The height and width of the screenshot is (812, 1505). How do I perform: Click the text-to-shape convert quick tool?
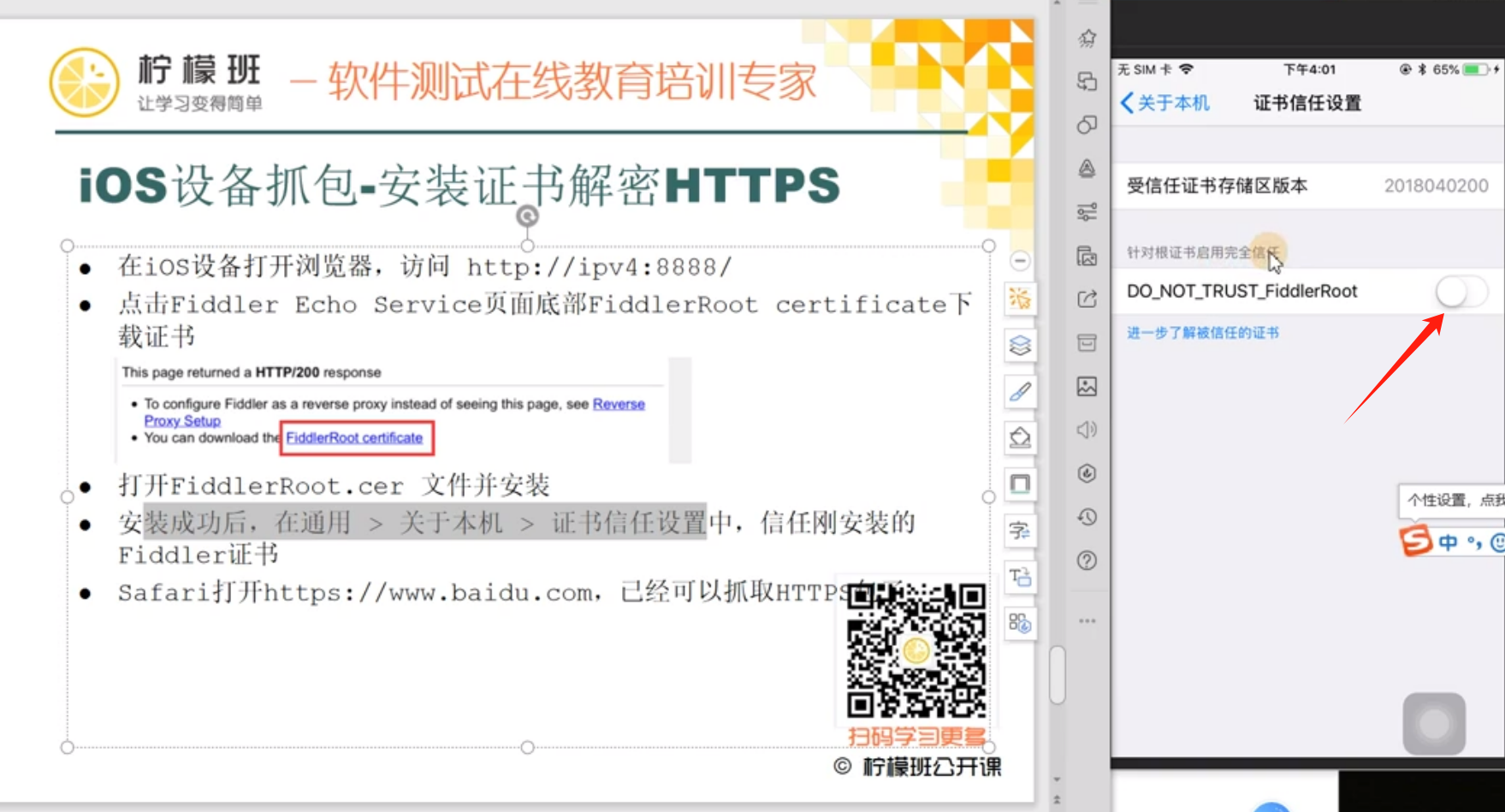1020,577
